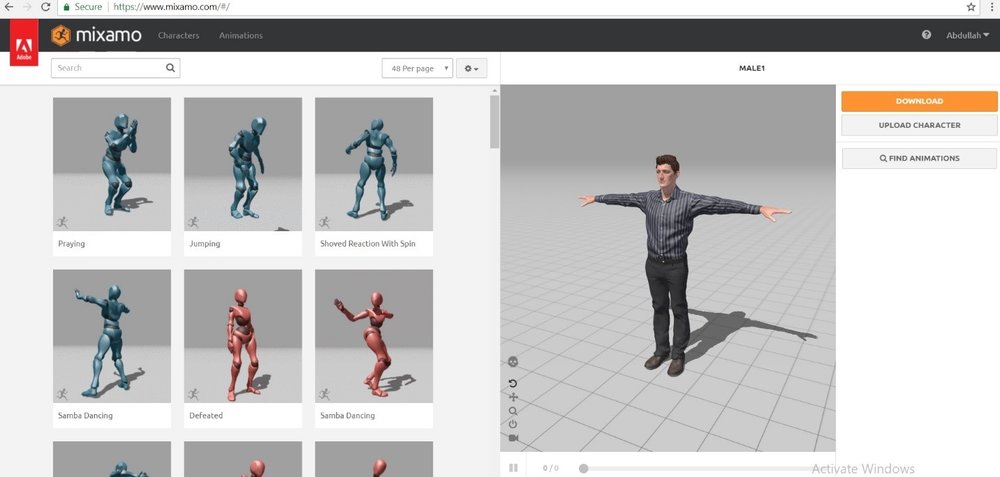Go back in browser history
This screenshot has height=477, width=1000.
point(8,7)
